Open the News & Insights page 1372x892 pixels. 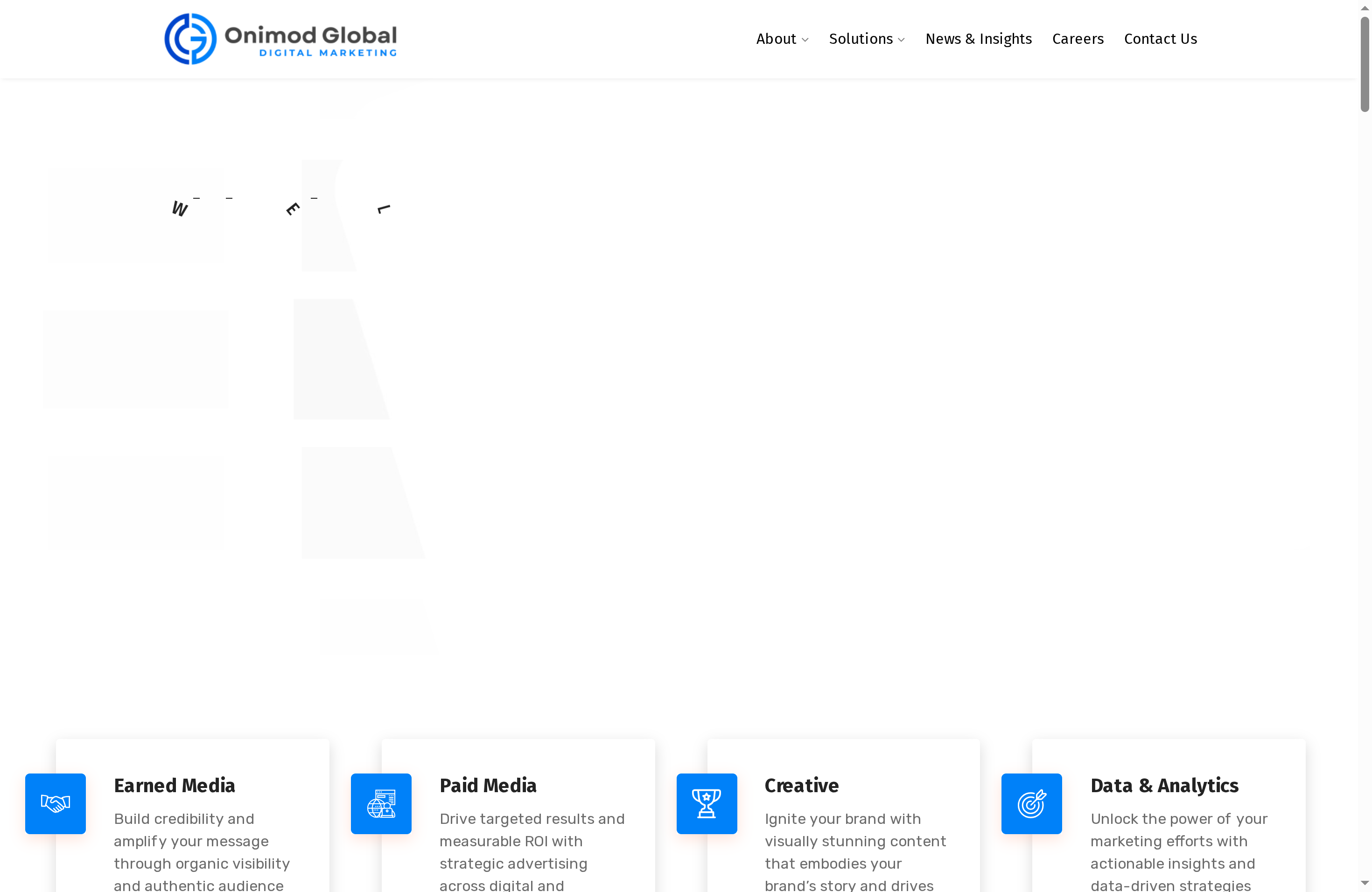(978, 39)
